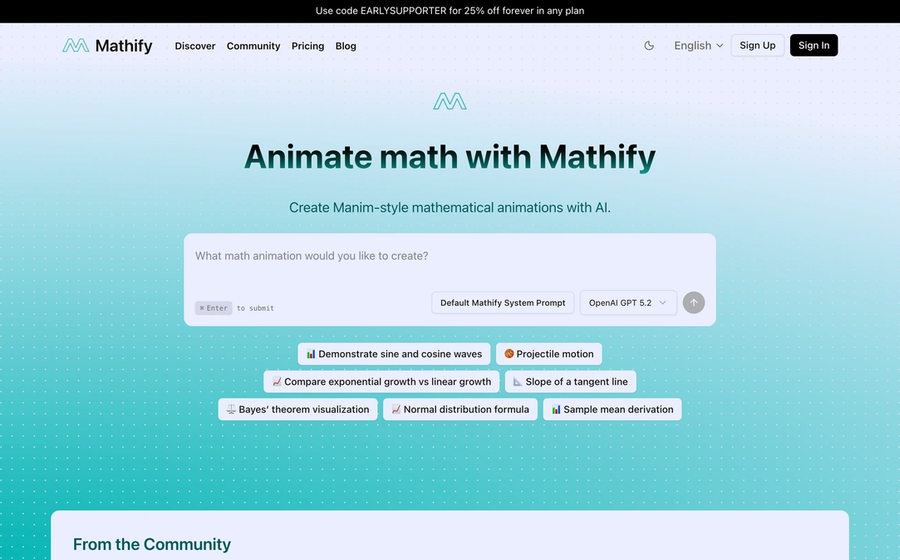Click the centered Mathify wave logo icon
Viewport: 900px width, 560px height.
coord(449,102)
